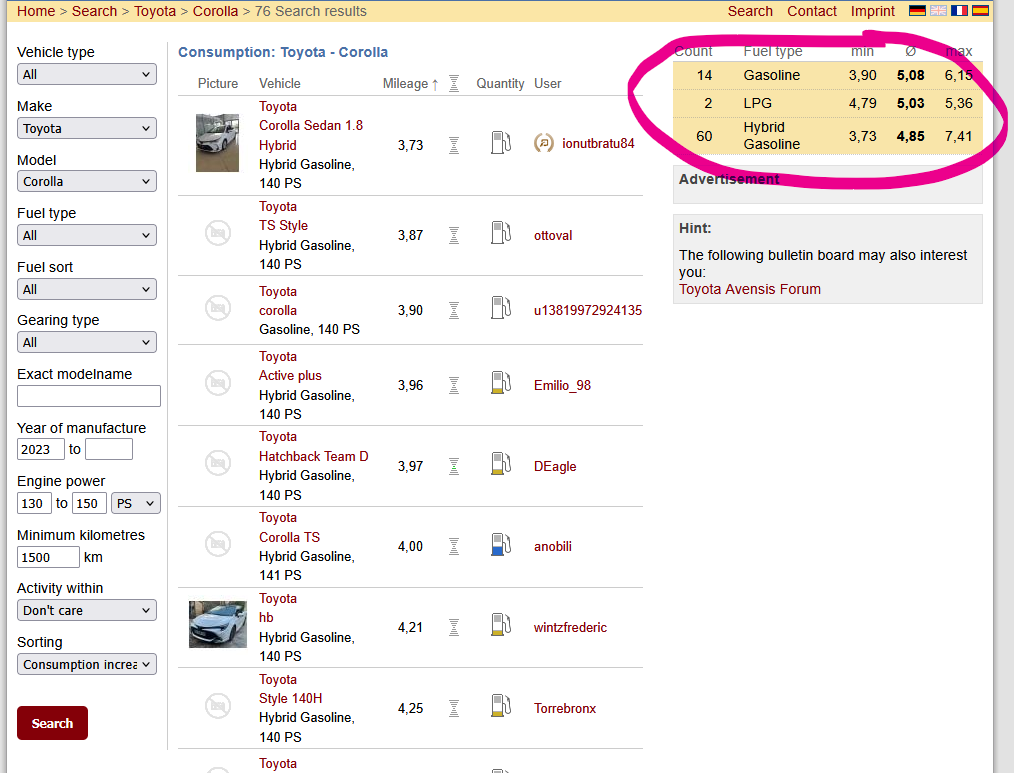Open the Vehicle type dropdown
Viewport: 1014px width, 773px height.
pyautogui.click(x=87, y=74)
